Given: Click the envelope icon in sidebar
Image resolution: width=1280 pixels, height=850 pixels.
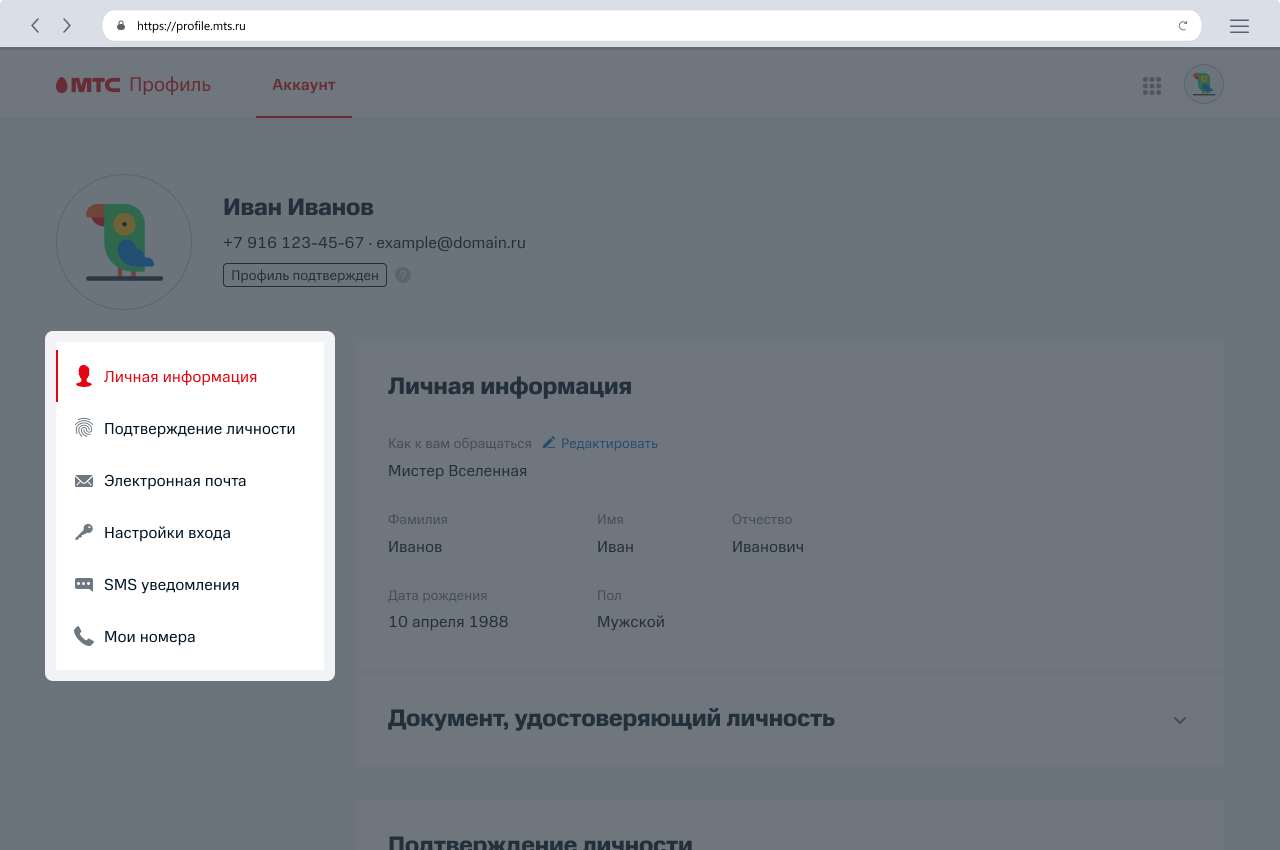Looking at the screenshot, I should coord(84,481).
